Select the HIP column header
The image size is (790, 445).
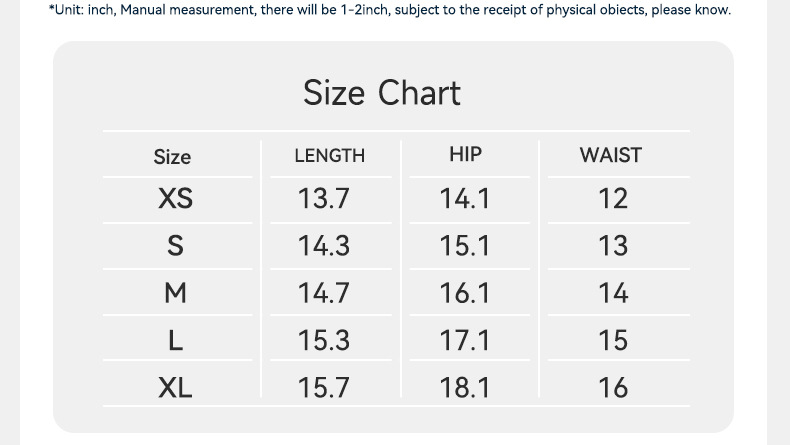coord(465,154)
